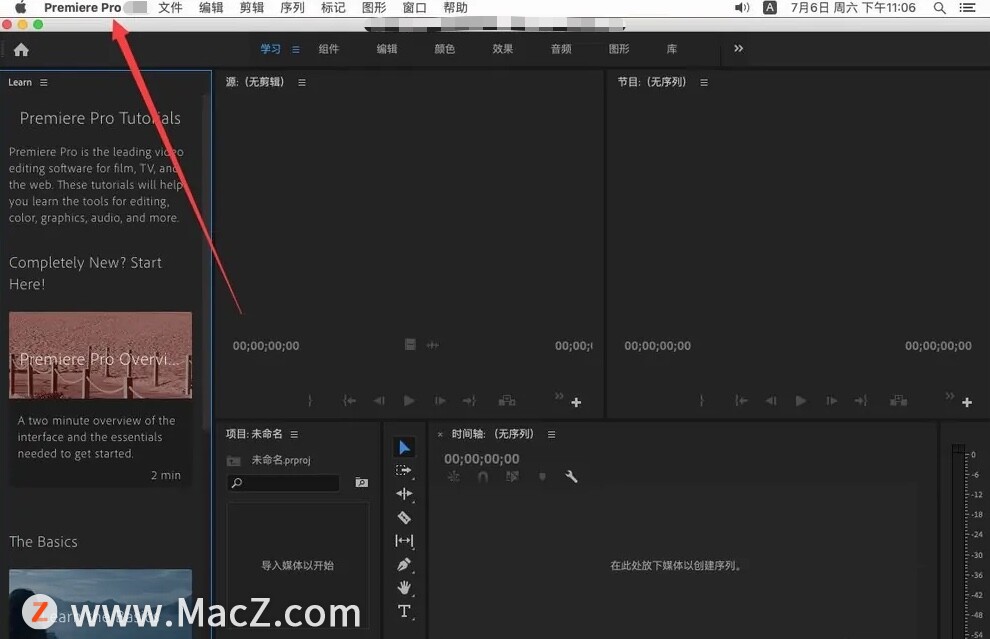Click the Lift button in program monitor
990x639 pixels.
[898, 400]
